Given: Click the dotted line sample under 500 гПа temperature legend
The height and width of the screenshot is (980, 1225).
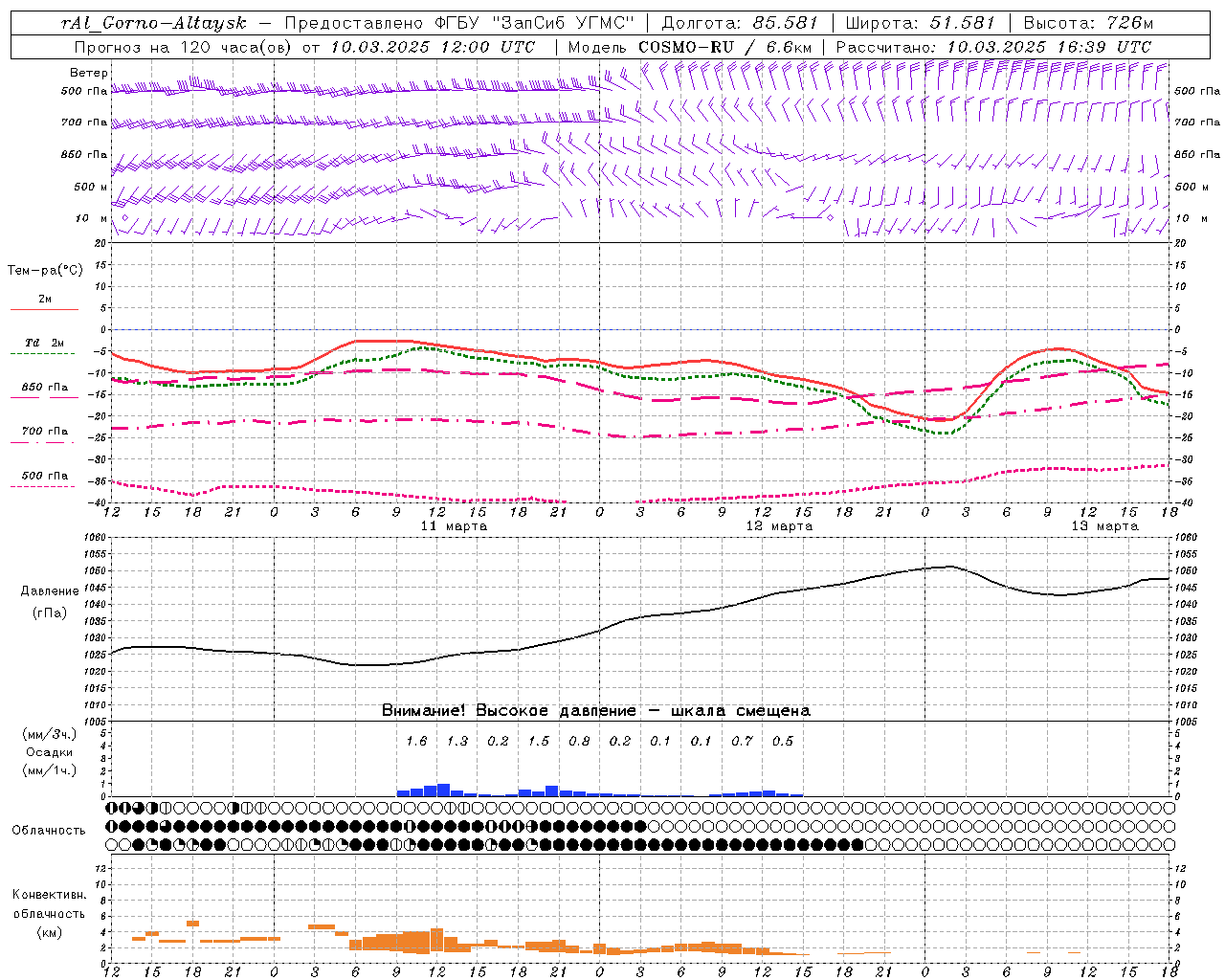Looking at the screenshot, I should point(43,486).
